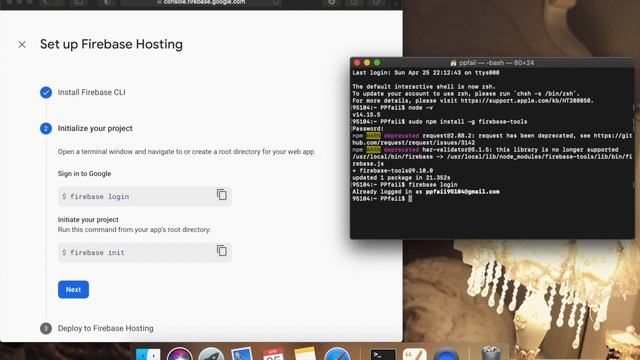Open the Trash in the Dock
The height and width of the screenshot is (360, 640).
491,353
